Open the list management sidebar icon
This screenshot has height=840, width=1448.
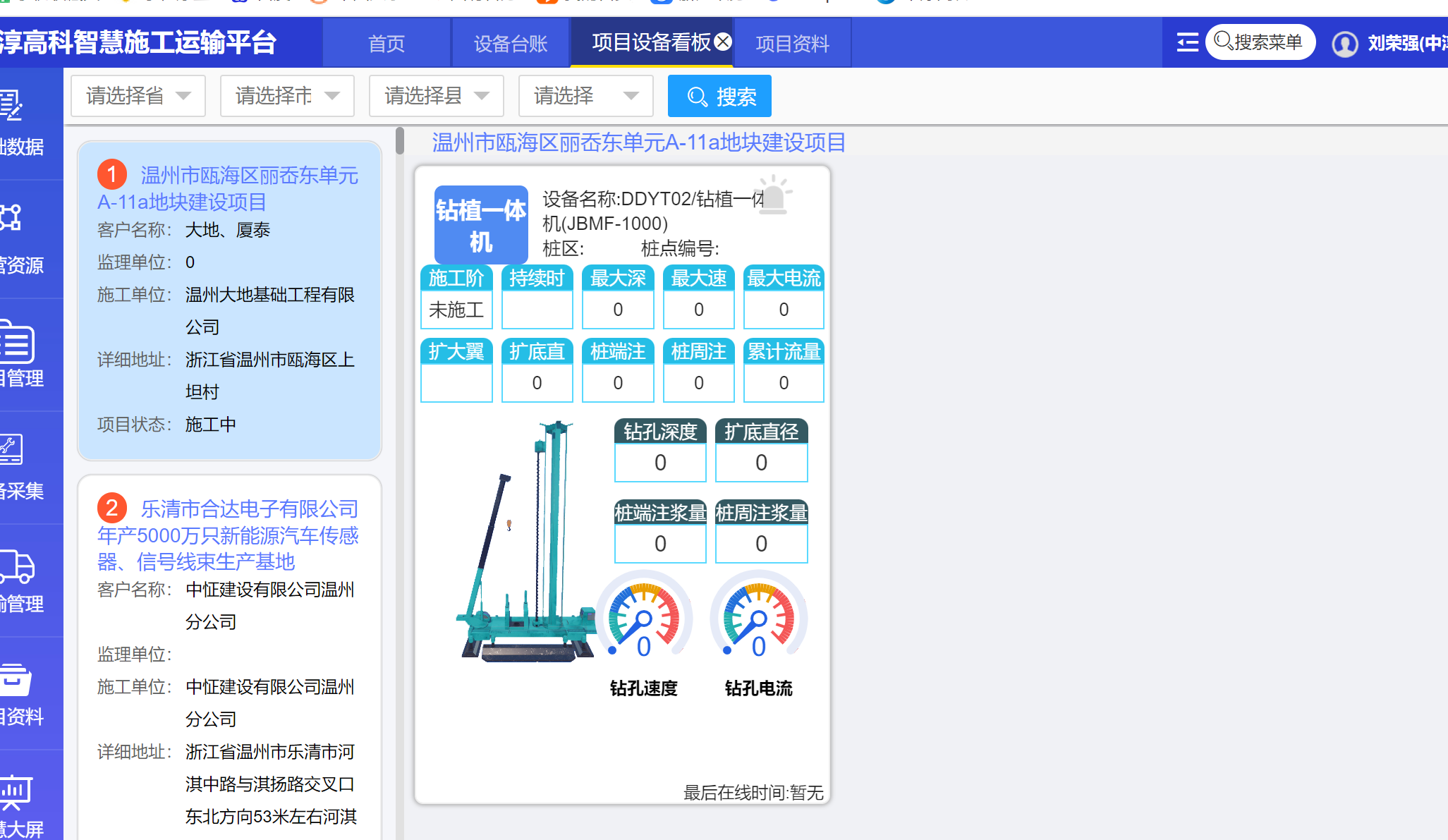point(17,343)
